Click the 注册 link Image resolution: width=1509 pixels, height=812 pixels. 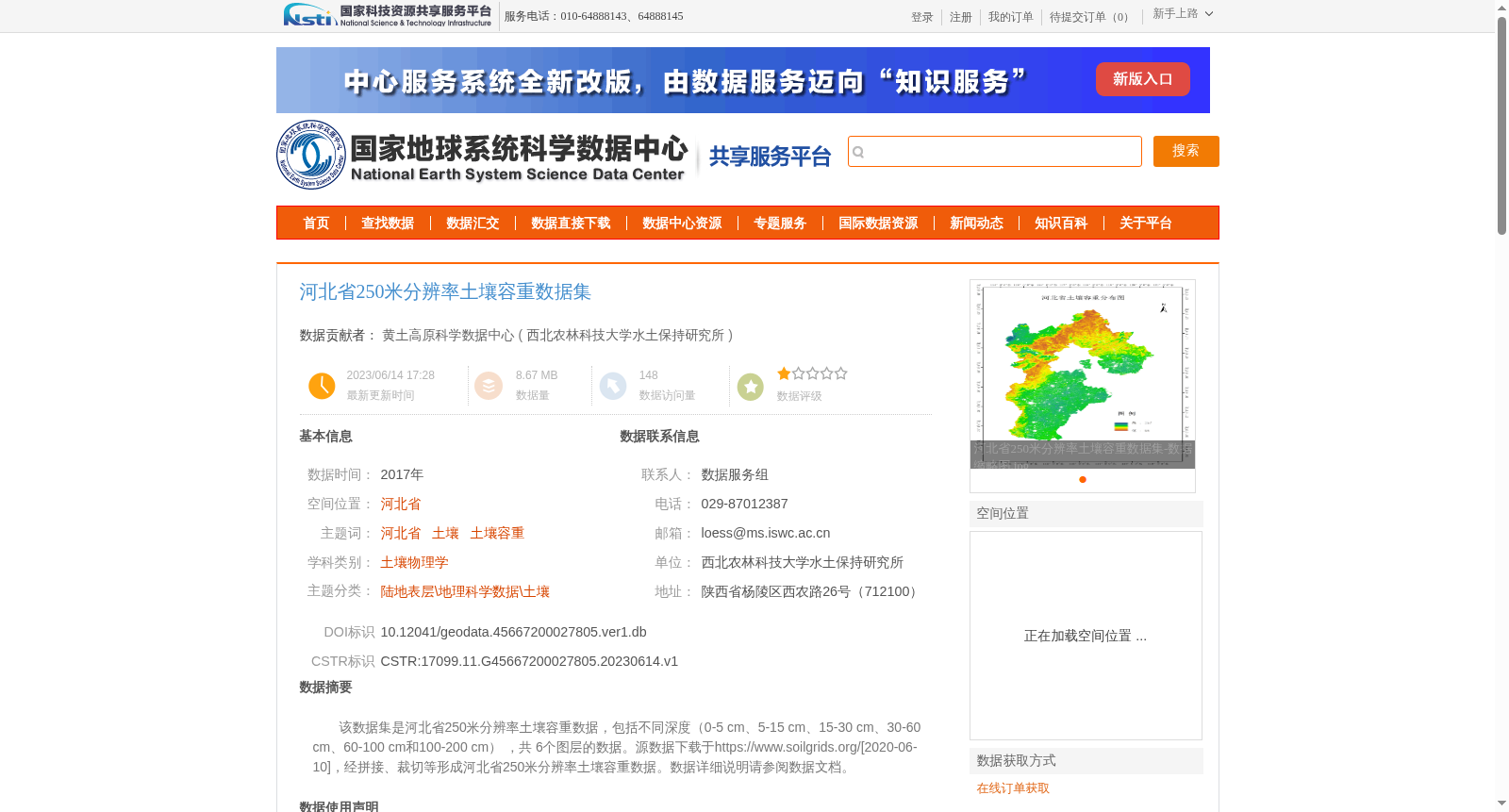(x=961, y=17)
